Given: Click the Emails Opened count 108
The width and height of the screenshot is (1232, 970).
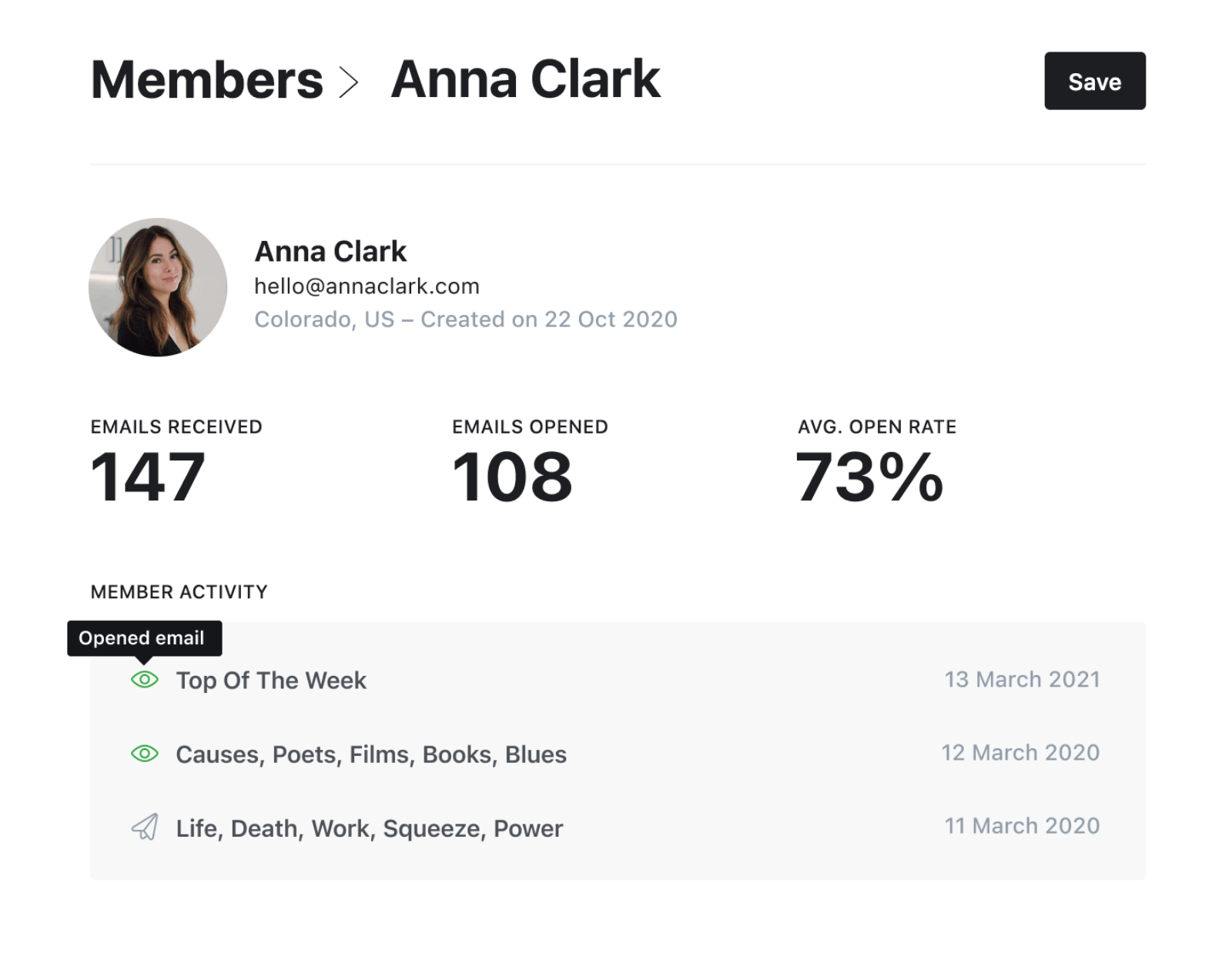Looking at the screenshot, I should pyautogui.click(x=512, y=477).
